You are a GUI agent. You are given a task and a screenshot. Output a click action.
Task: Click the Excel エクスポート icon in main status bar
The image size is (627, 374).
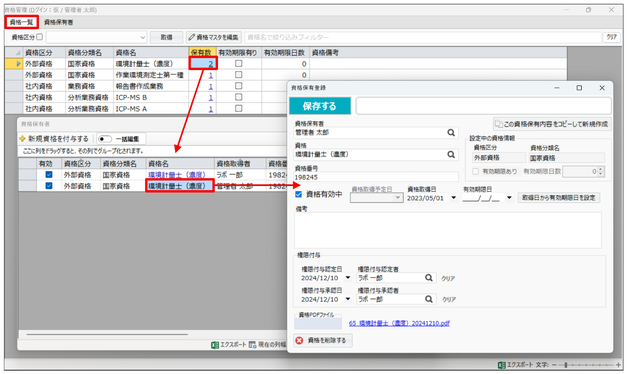click(501, 365)
